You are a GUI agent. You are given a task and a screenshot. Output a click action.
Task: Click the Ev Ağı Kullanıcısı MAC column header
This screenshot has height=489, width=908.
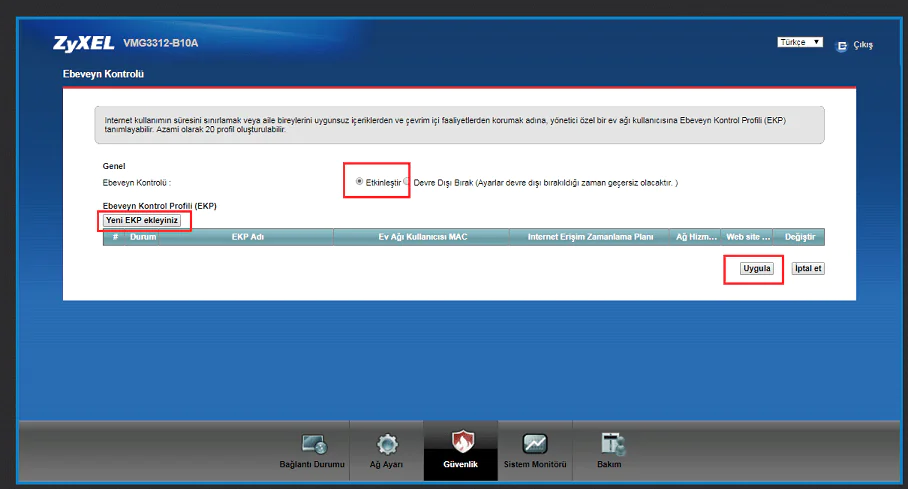tap(422, 237)
